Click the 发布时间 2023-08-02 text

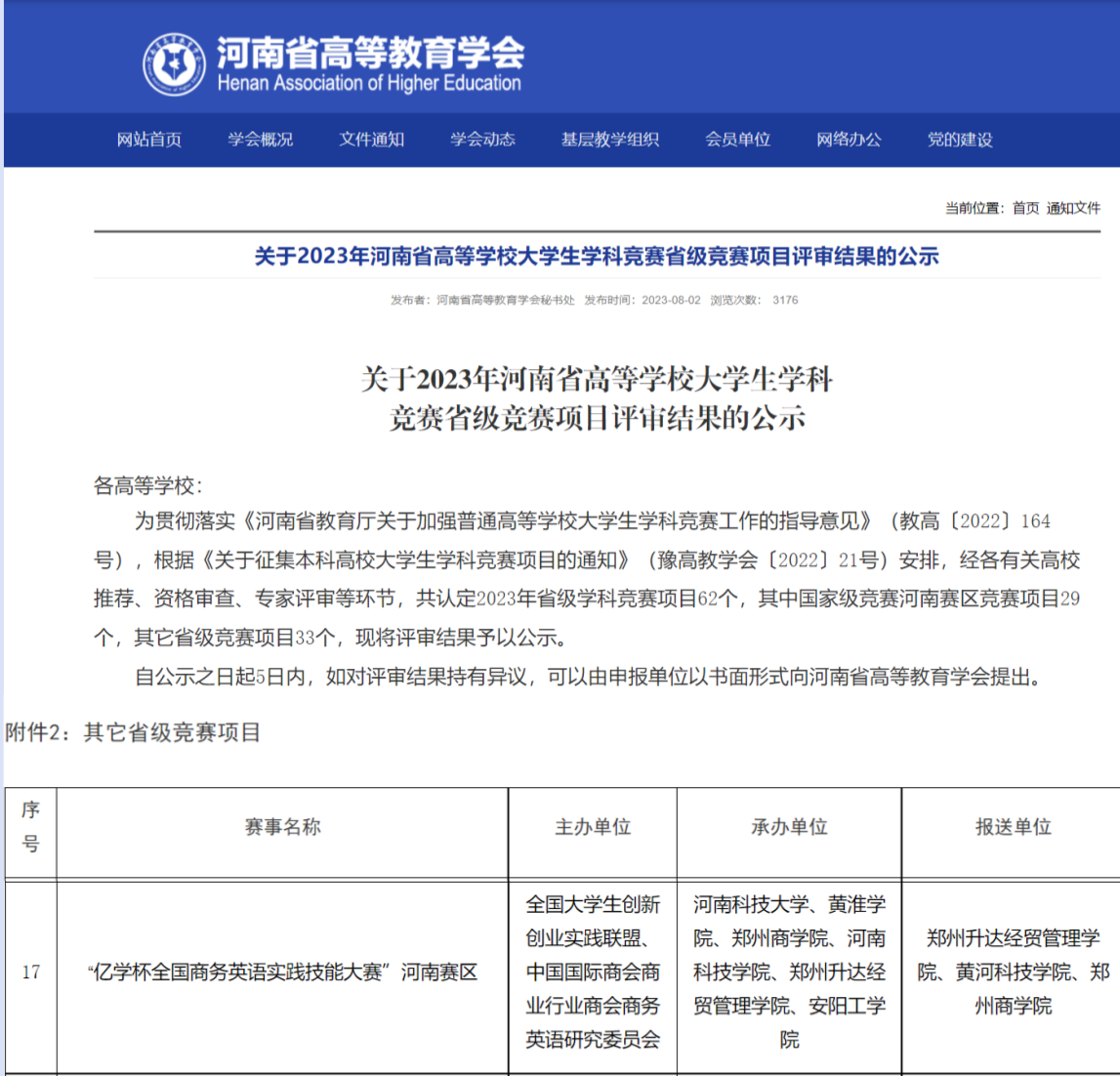(642, 300)
